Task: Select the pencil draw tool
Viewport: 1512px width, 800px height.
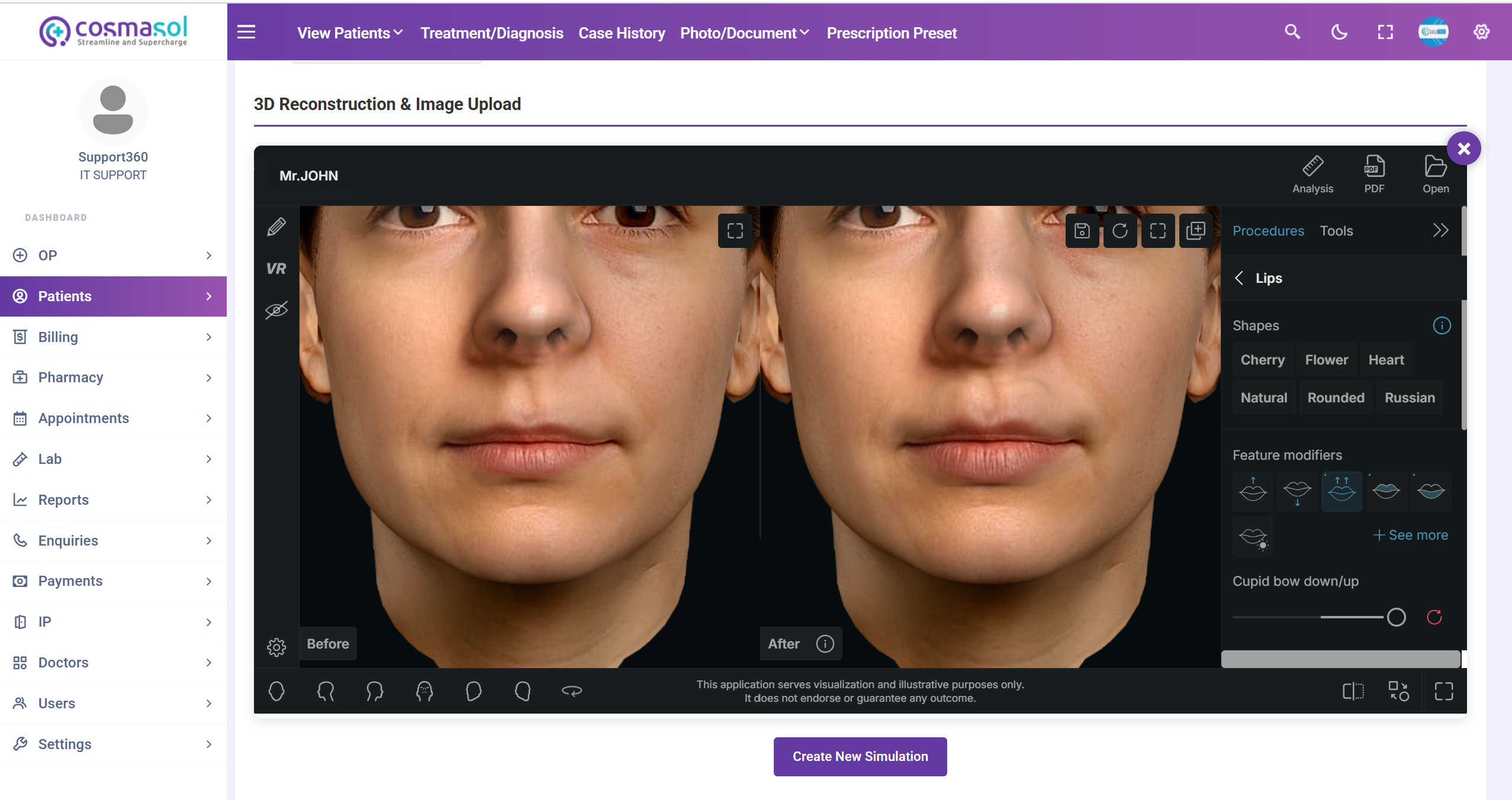Action: (276, 227)
